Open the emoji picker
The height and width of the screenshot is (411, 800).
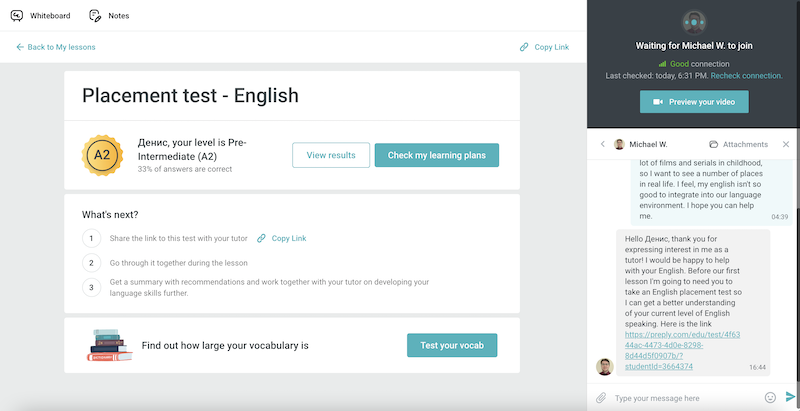pos(770,398)
